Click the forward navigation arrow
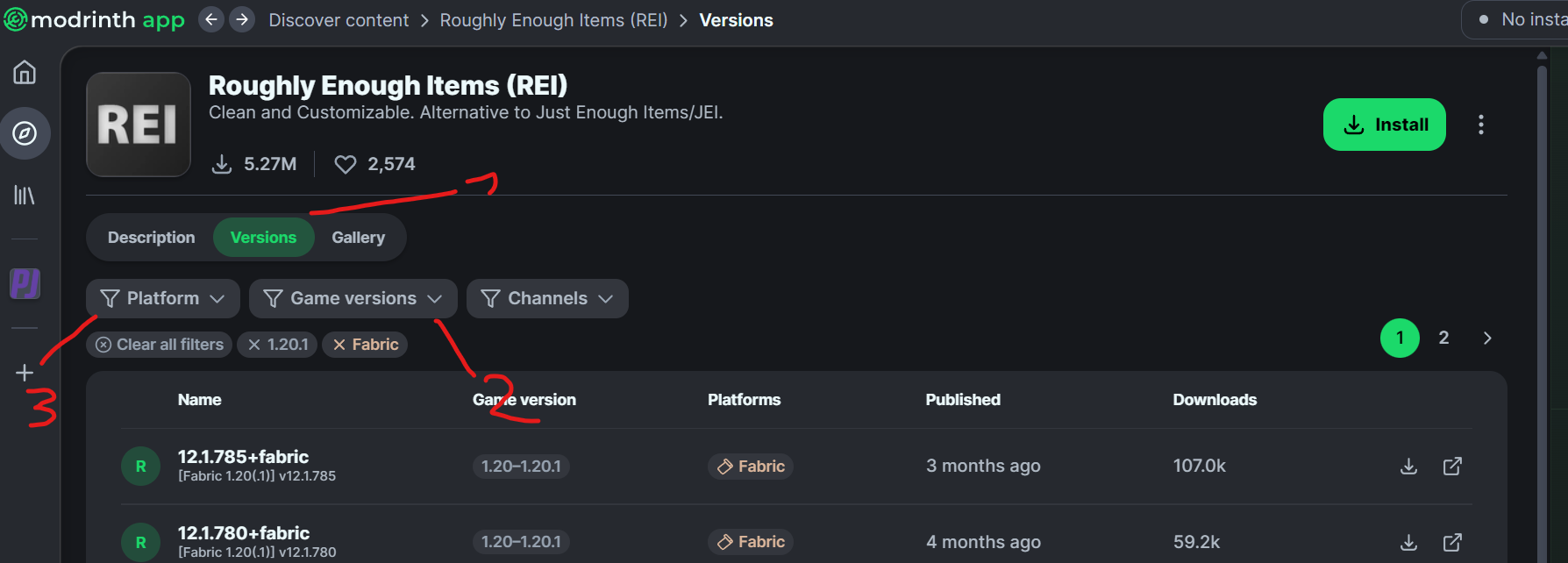This screenshot has width=1568, height=563. pos(242,19)
